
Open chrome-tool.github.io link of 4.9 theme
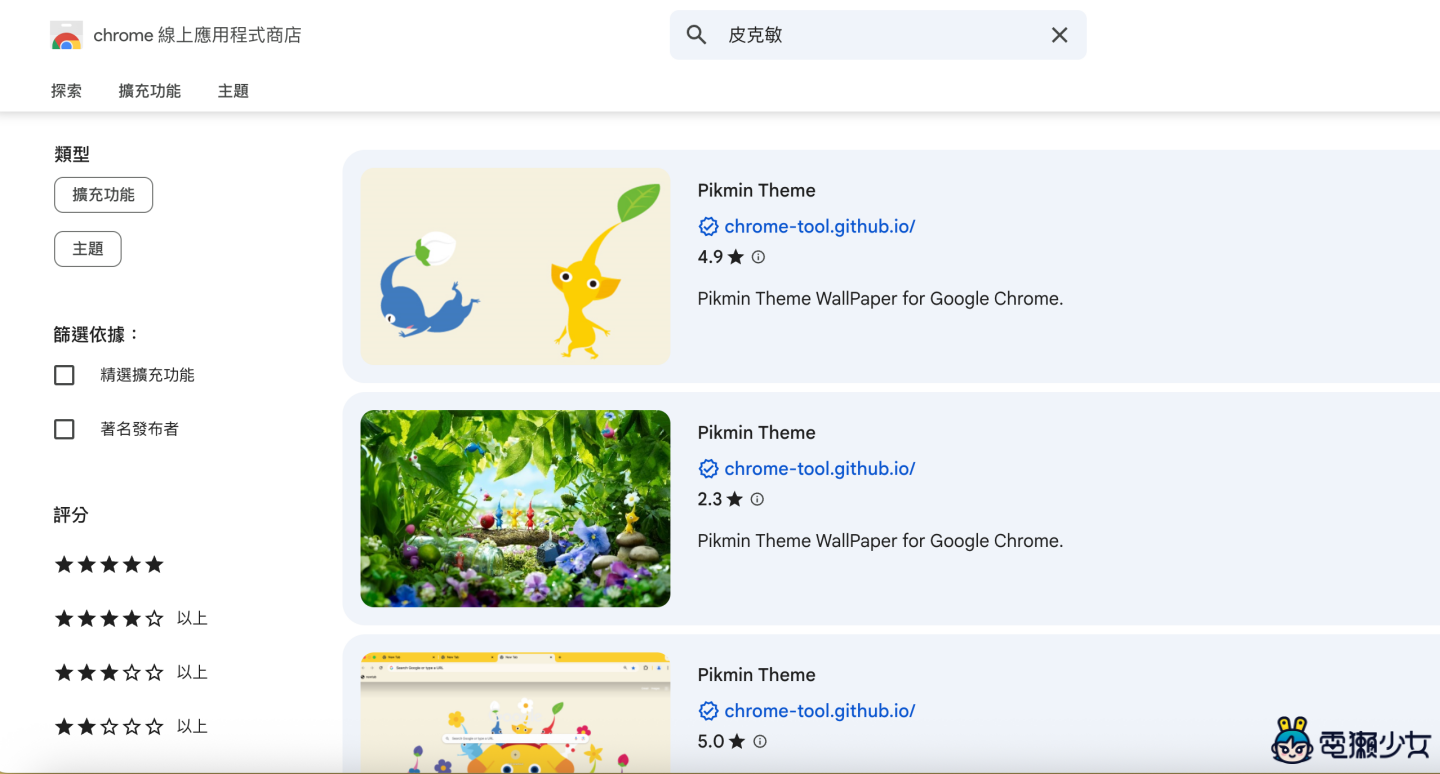tap(820, 227)
